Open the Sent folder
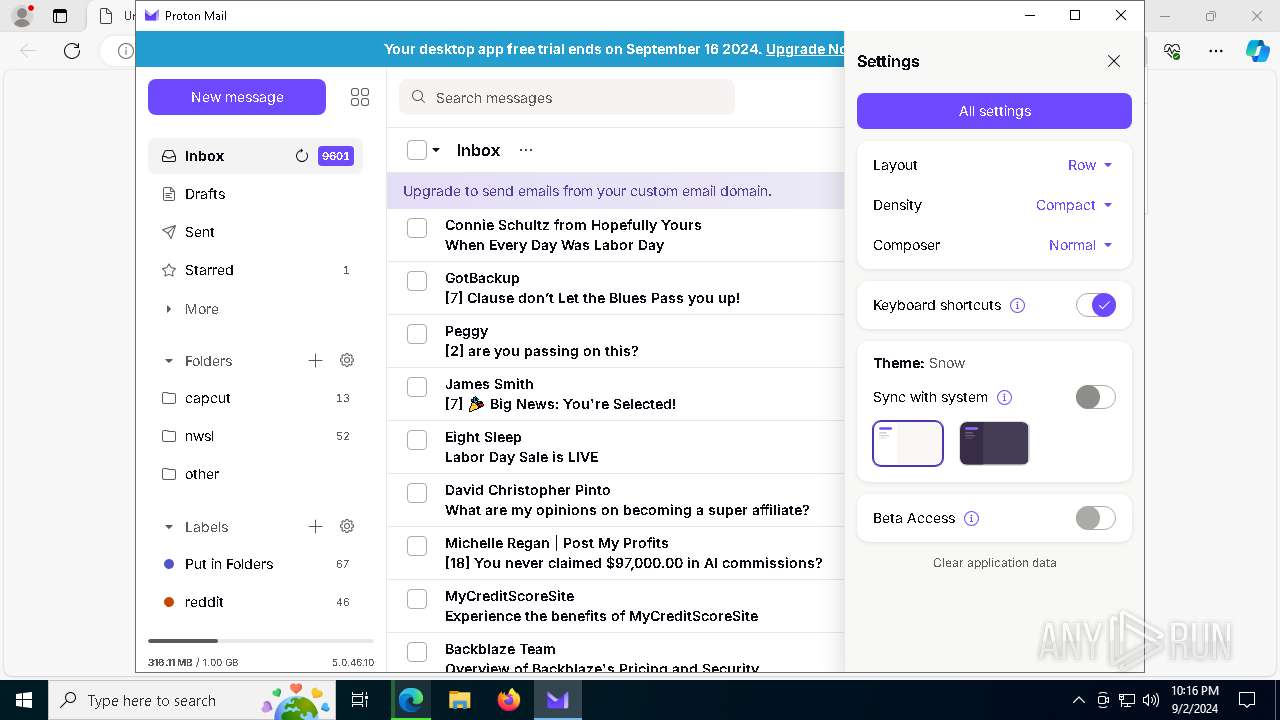The image size is (1280, 720). click(x=255, y=232)
